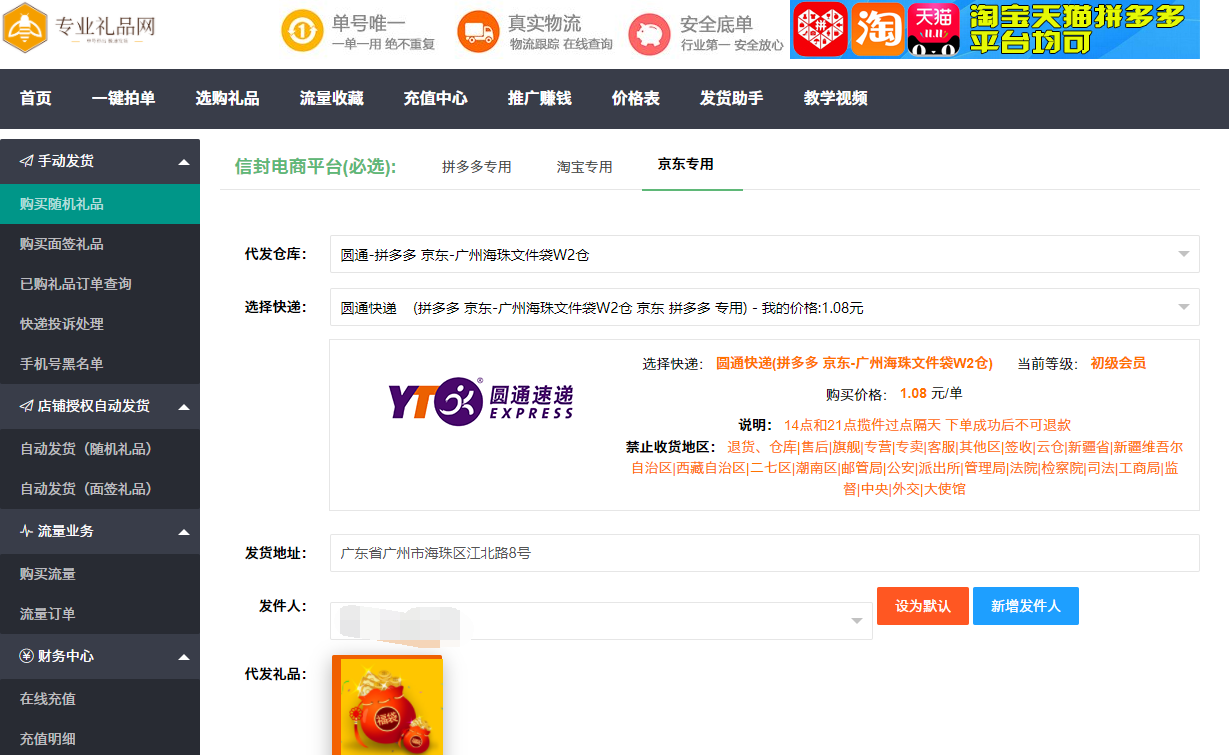Image resolution: width=1229 pixels, height=755 pixels.
Task: Click the 发货地址 address input field
Action: pyautogui.click(x=764, y=553)
